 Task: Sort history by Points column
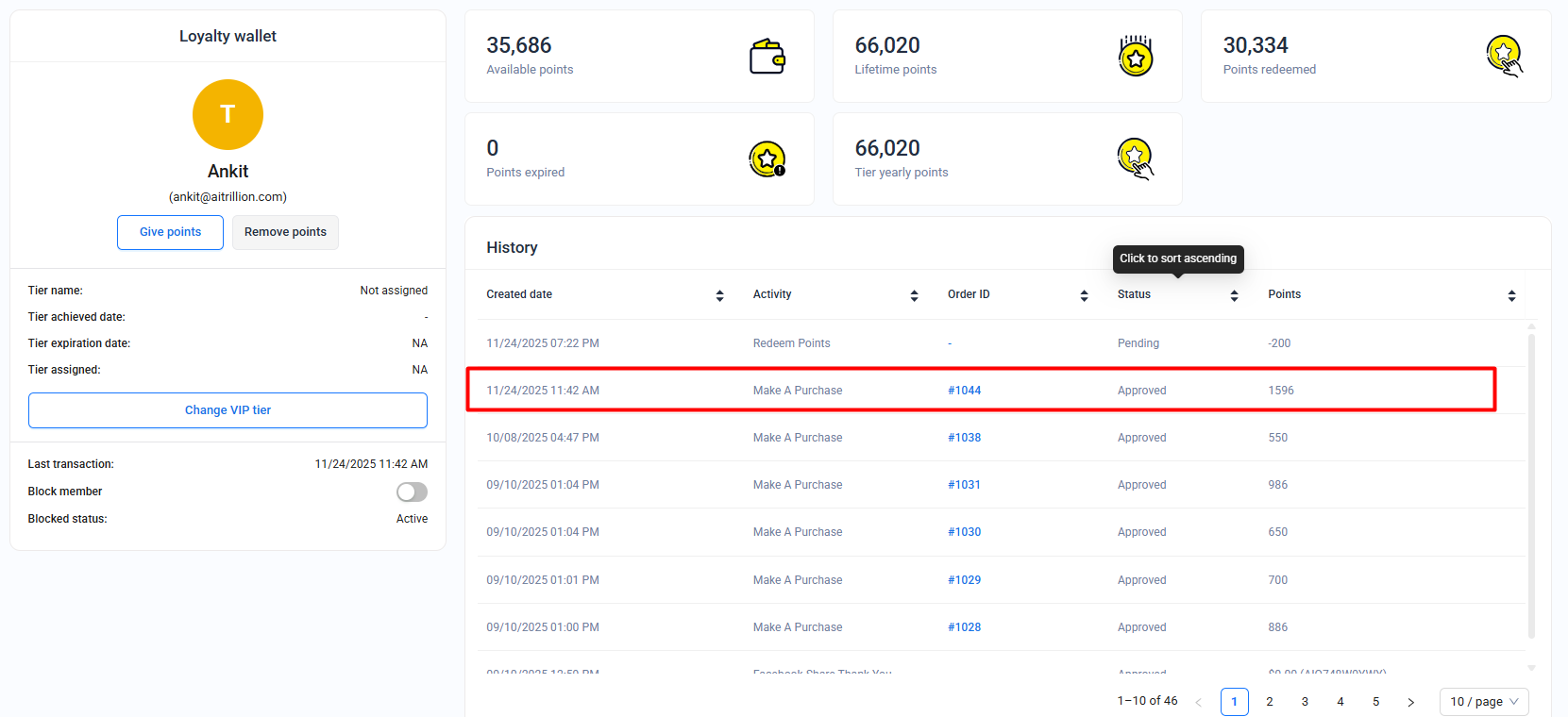click(x=1511, y=295)
